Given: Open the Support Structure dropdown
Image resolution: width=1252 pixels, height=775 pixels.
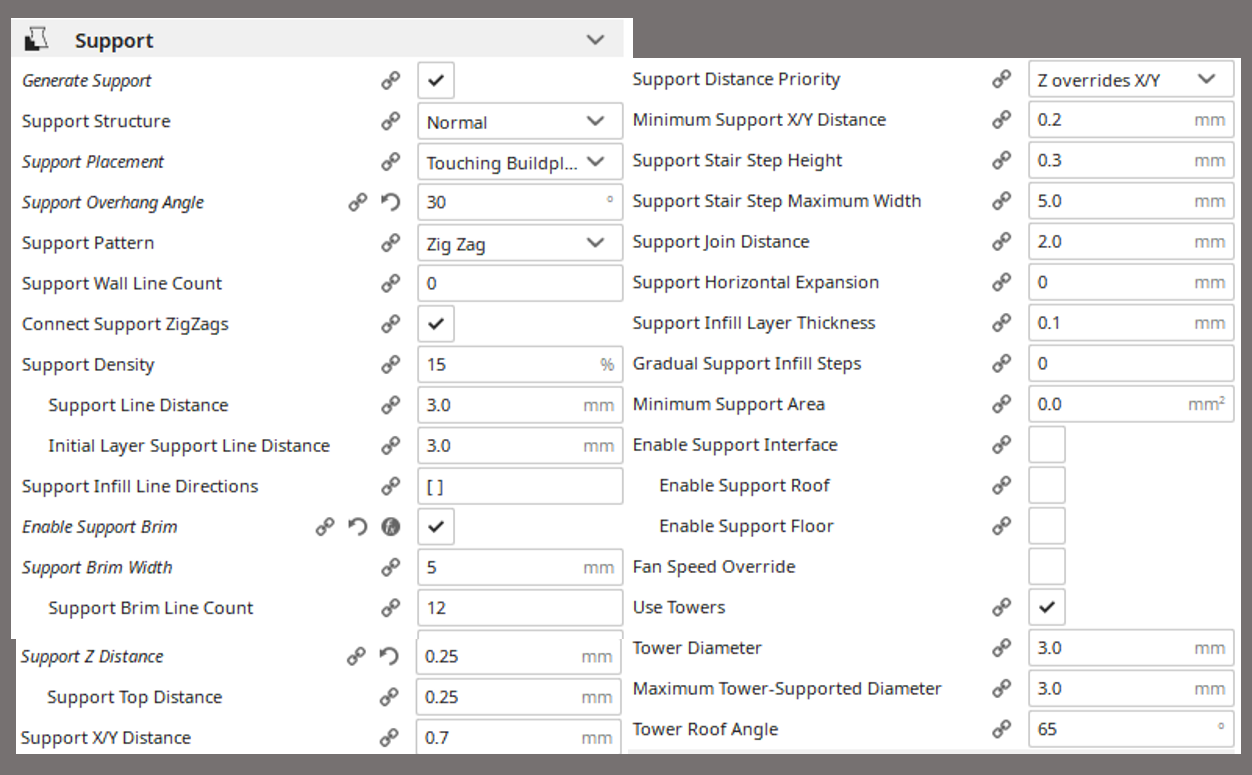Looking at the screenshot, I should click(520, 121).
